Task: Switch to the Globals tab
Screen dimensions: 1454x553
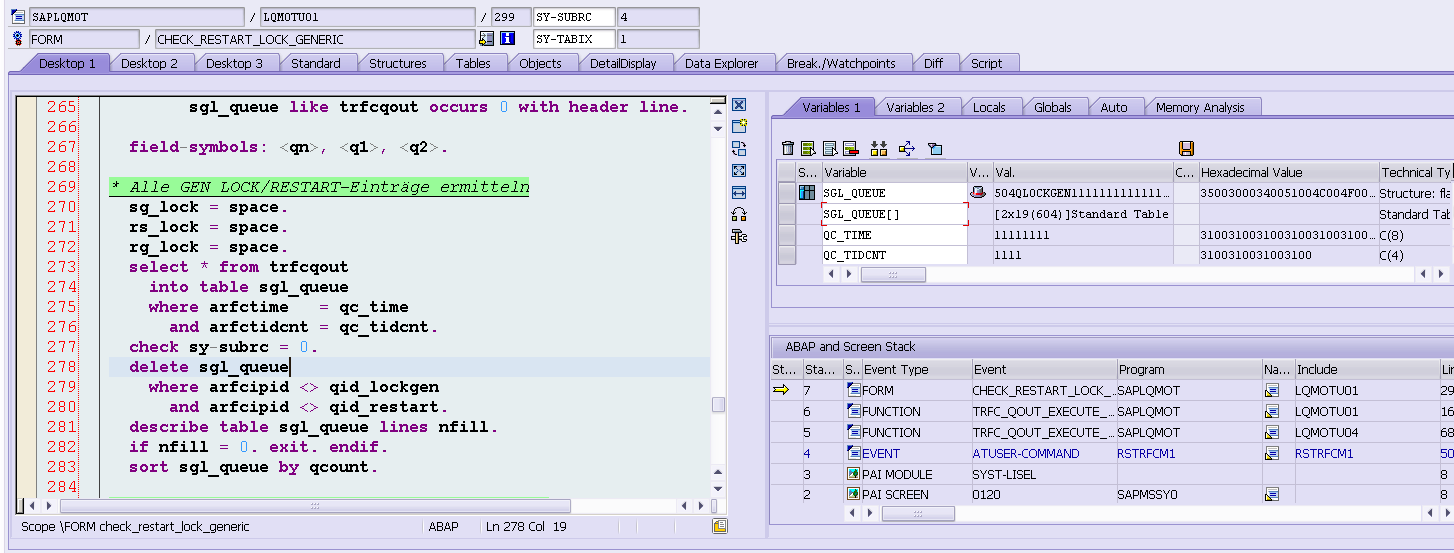Action: pyautogui.click(x=1052, y=107)
